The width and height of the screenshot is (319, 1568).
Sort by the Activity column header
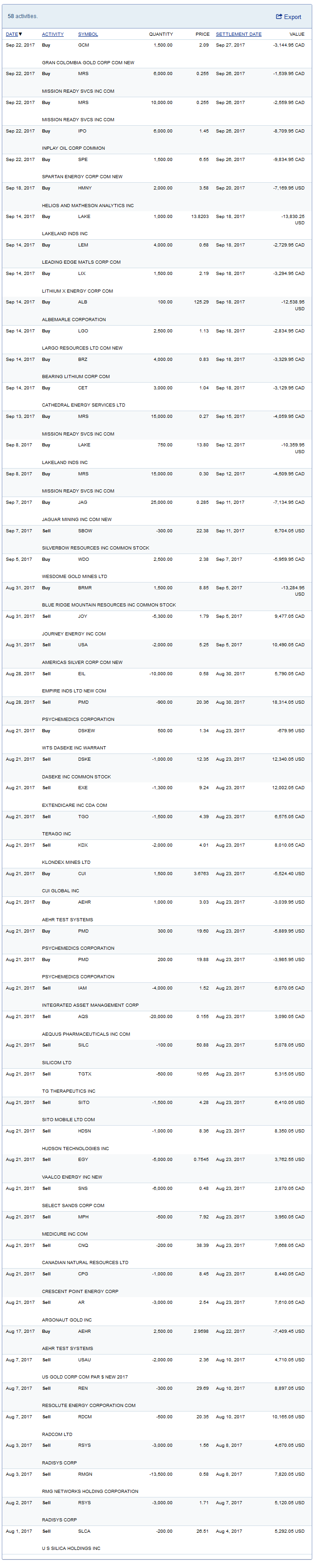[52, 34]
